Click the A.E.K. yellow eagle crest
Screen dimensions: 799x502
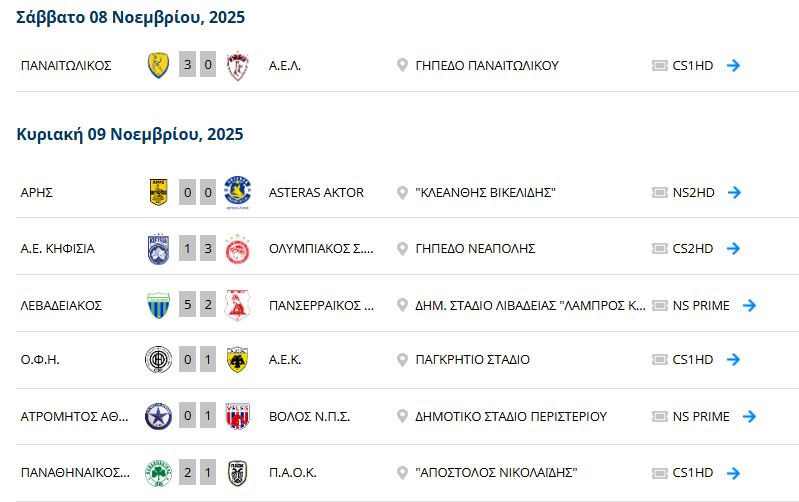[237, 360]
